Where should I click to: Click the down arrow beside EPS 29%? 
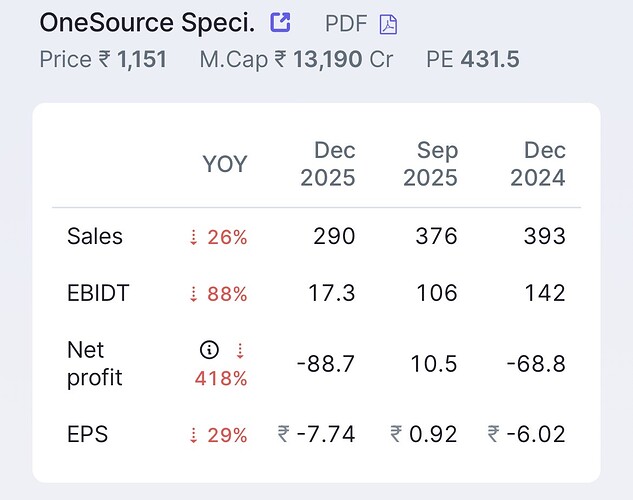(194, 435)
